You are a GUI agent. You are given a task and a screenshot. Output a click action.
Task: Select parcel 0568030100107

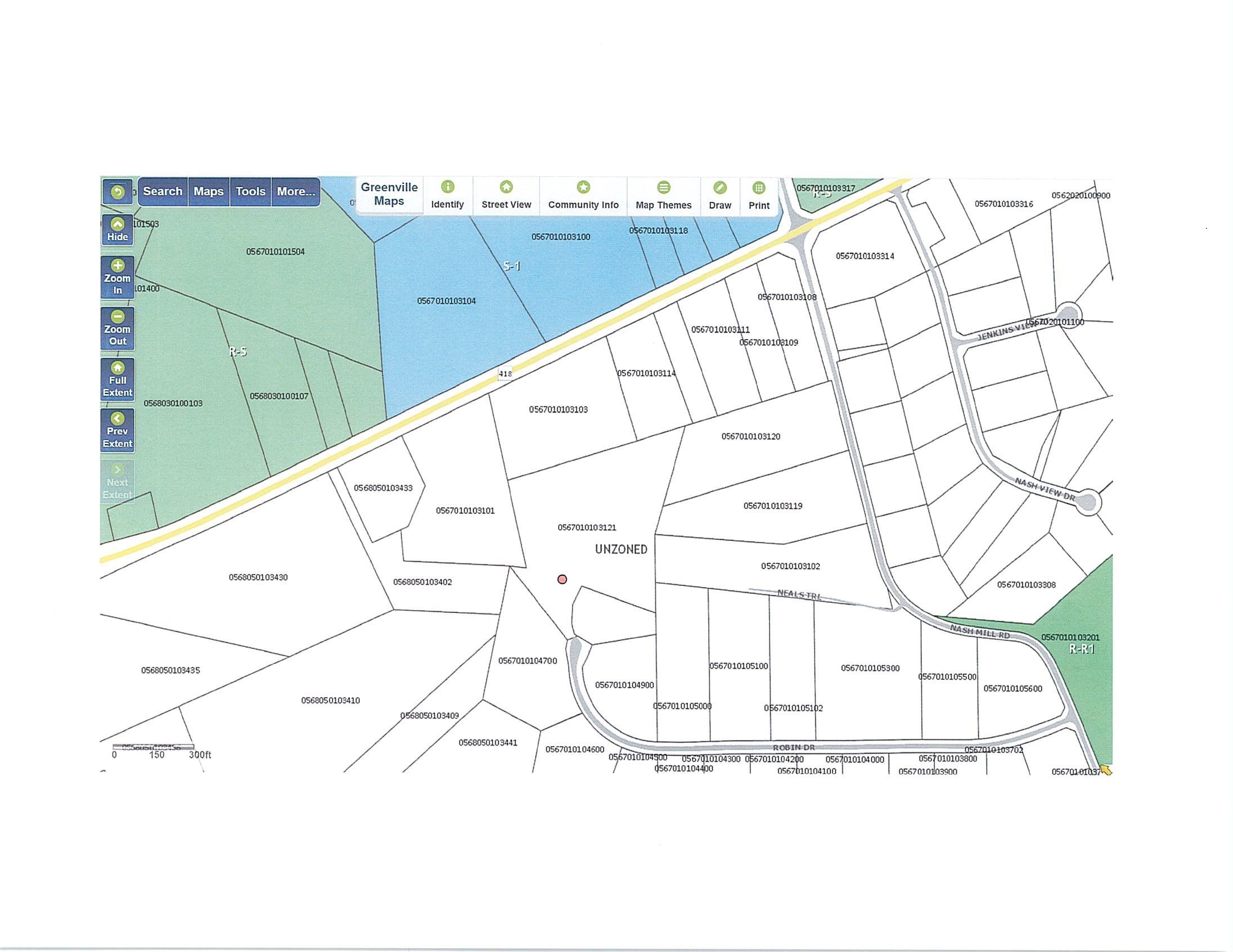(x=280, y=397)
